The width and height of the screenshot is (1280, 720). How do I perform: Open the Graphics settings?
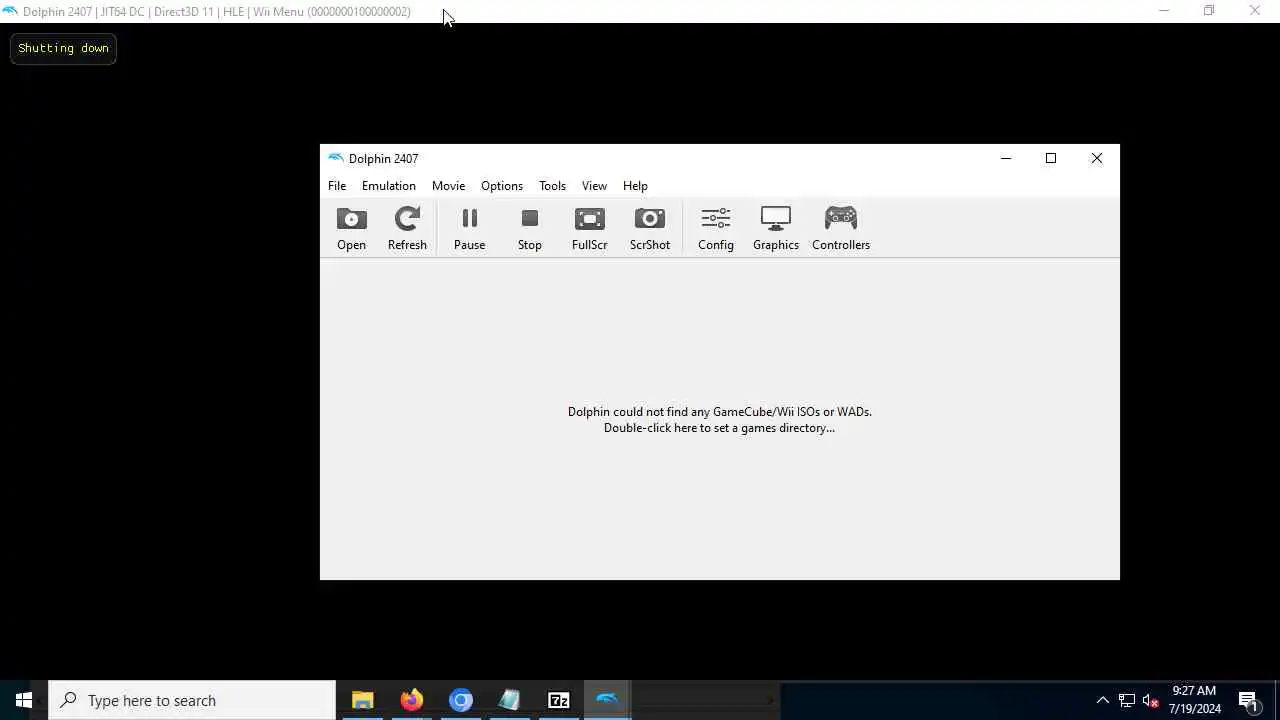click(x=775, y=229)
